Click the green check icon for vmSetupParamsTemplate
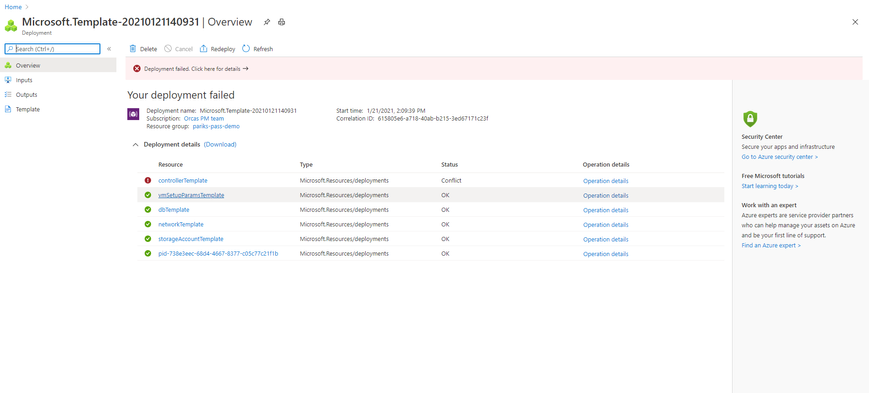 point(148,195)
